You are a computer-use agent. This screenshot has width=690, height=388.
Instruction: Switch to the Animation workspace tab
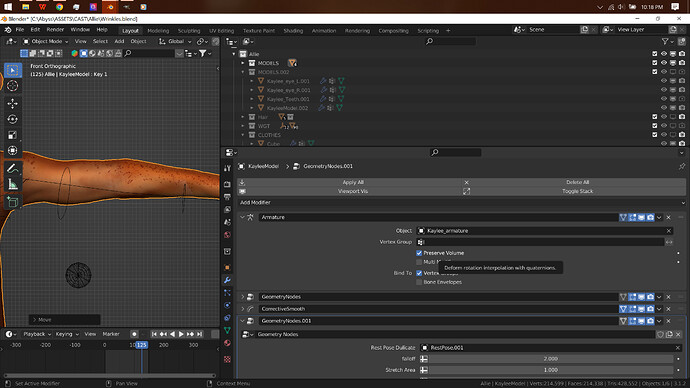[323, 31]
